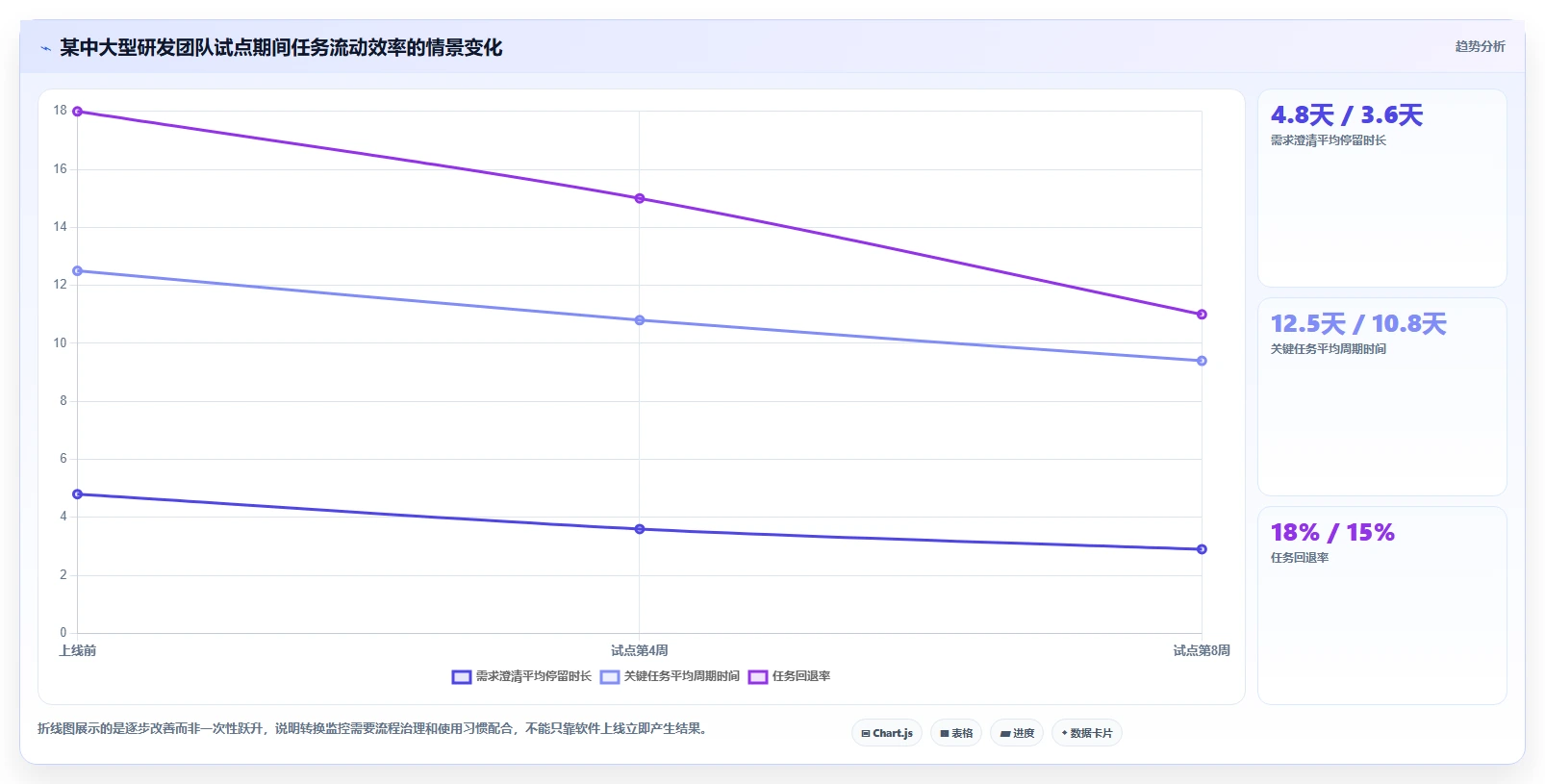Select the 表格 chip
This screenshot has width=1545, height=784.
[x=956, y=733]
